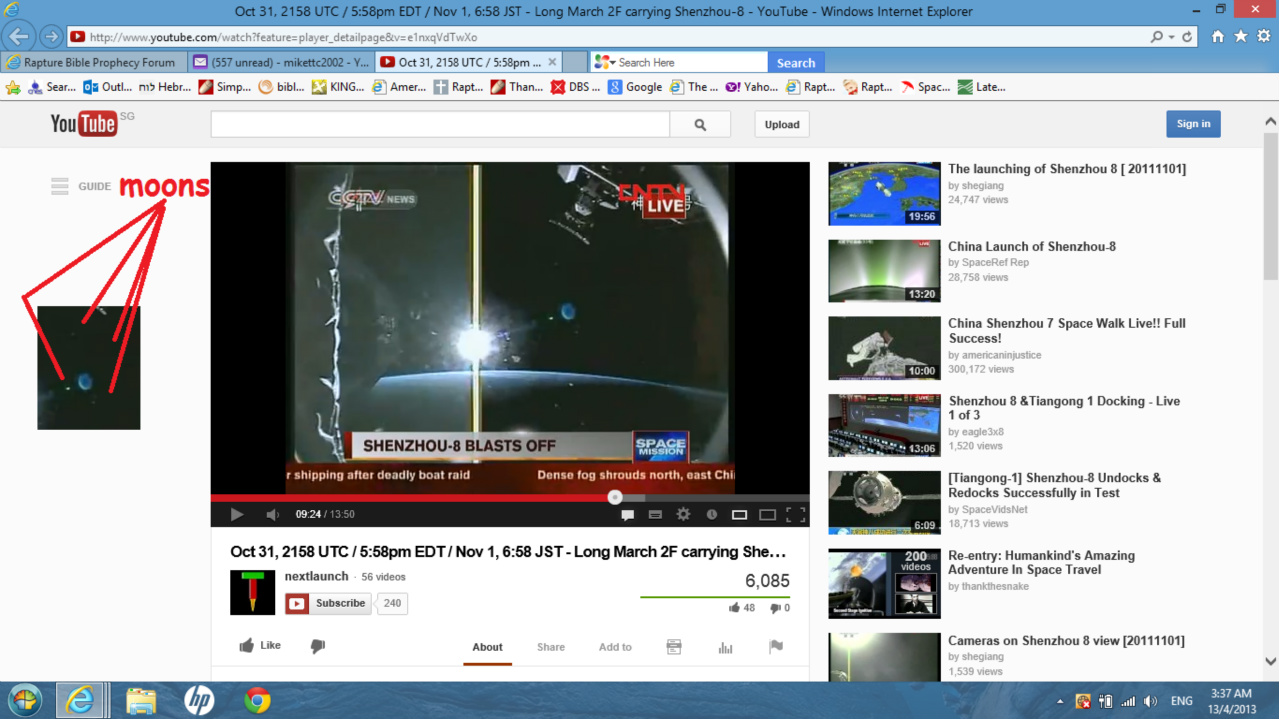Subscribe to the nextlaunch channel
The height and width of the screenshot is (719, 1279).
pyautogui.click(x=328, y=603)
